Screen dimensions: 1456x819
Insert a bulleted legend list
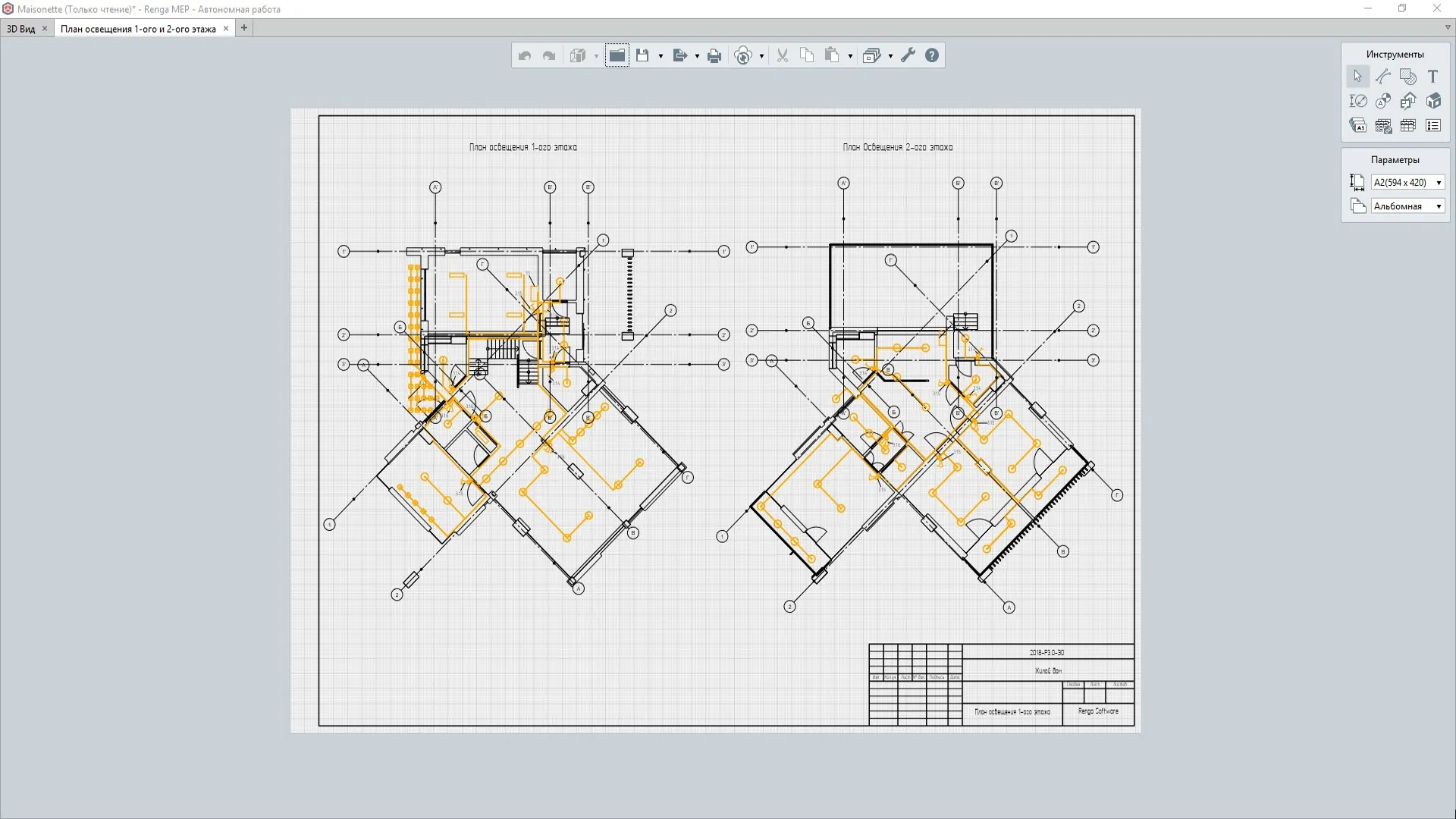coord(1432,126)
